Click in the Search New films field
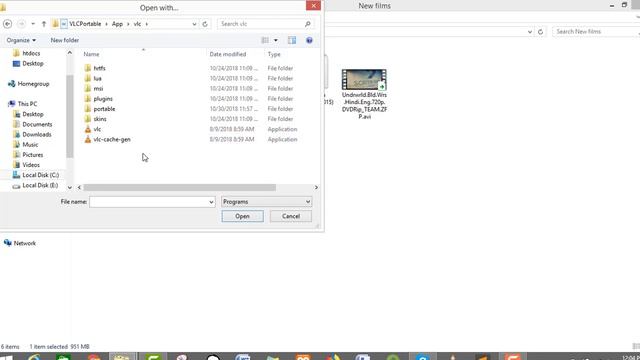The height and width of the screenshot is (360, 640). [596, 31]
